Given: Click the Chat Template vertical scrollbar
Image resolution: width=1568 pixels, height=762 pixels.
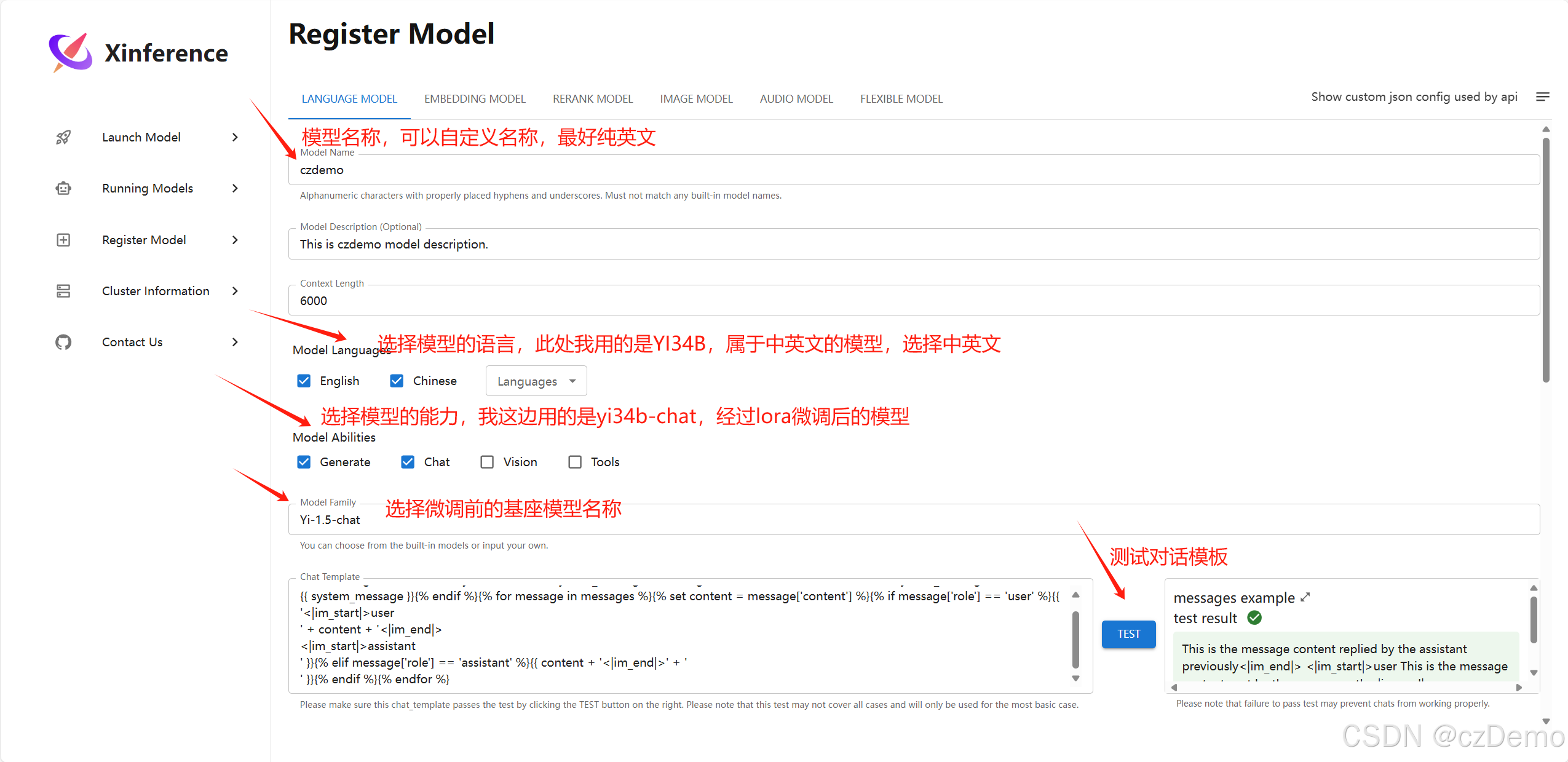Looking at the screenshot, I should (1075, 640).
